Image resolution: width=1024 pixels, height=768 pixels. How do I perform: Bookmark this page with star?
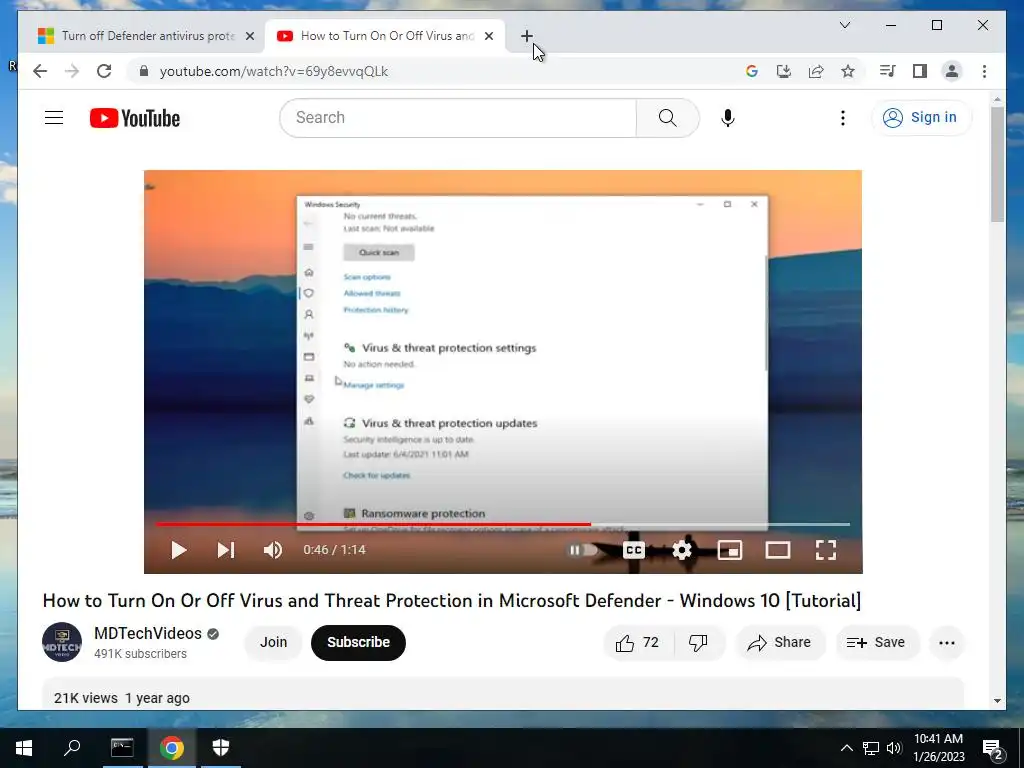(848, 71)
